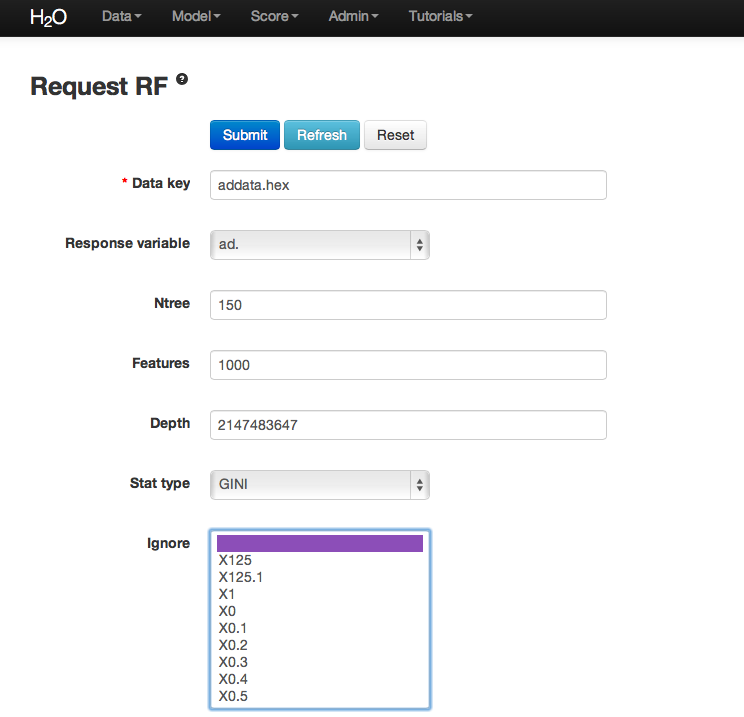
Task: Select X125.1 in the Ignore list
Action: 241,577
